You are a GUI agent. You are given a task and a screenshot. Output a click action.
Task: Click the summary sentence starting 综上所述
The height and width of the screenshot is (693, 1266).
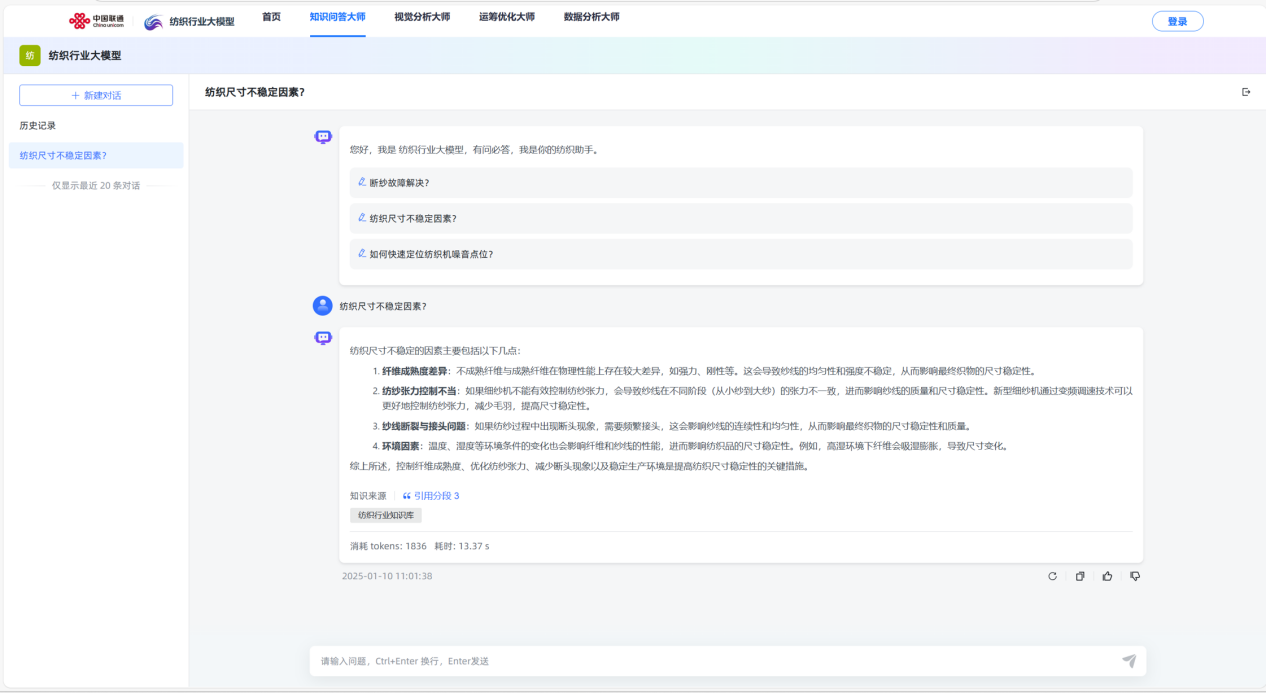(578, 466)
